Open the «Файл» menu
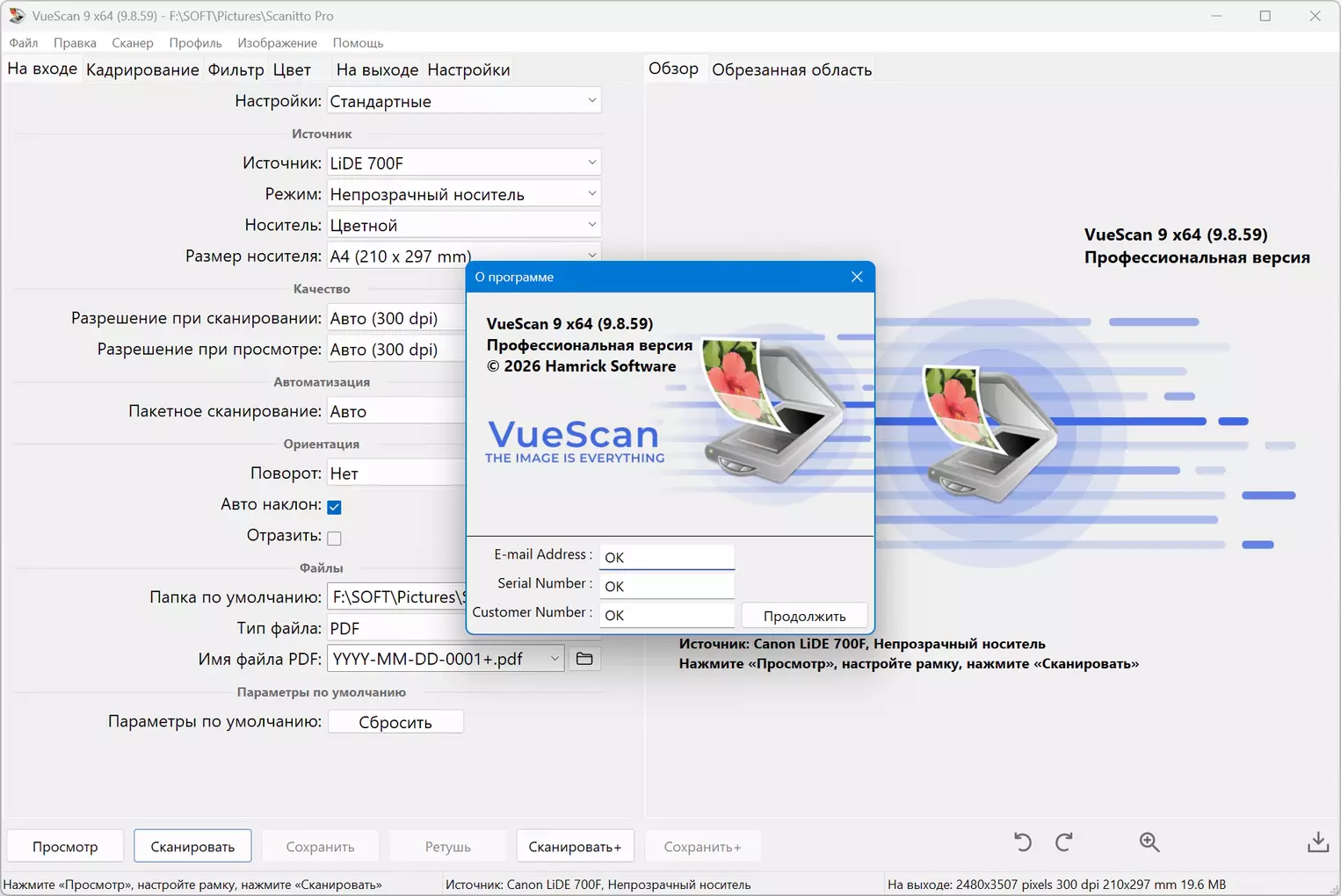The image size is (1341, 896). 24,42
